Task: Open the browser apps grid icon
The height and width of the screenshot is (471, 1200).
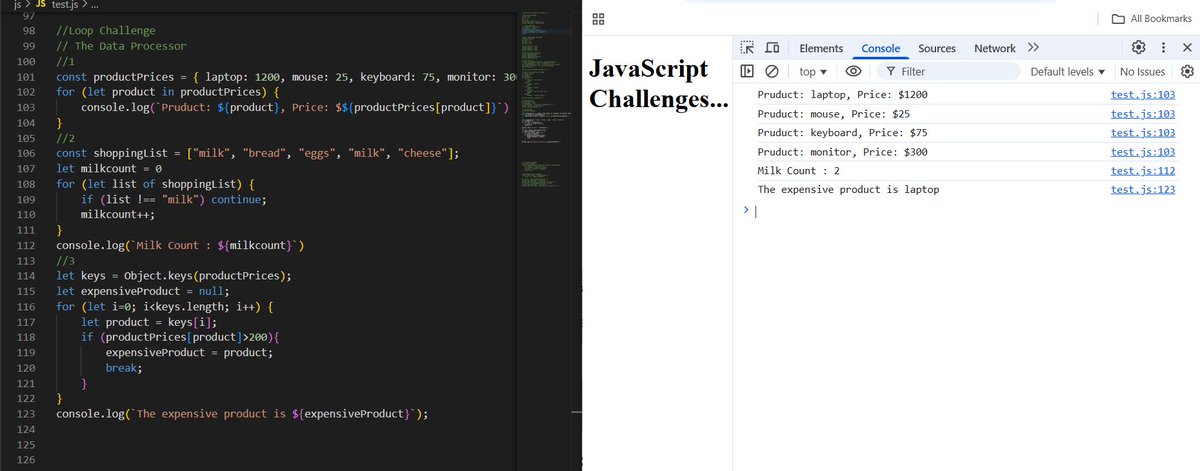Action: pyautogui.click(x=598, y=19)
